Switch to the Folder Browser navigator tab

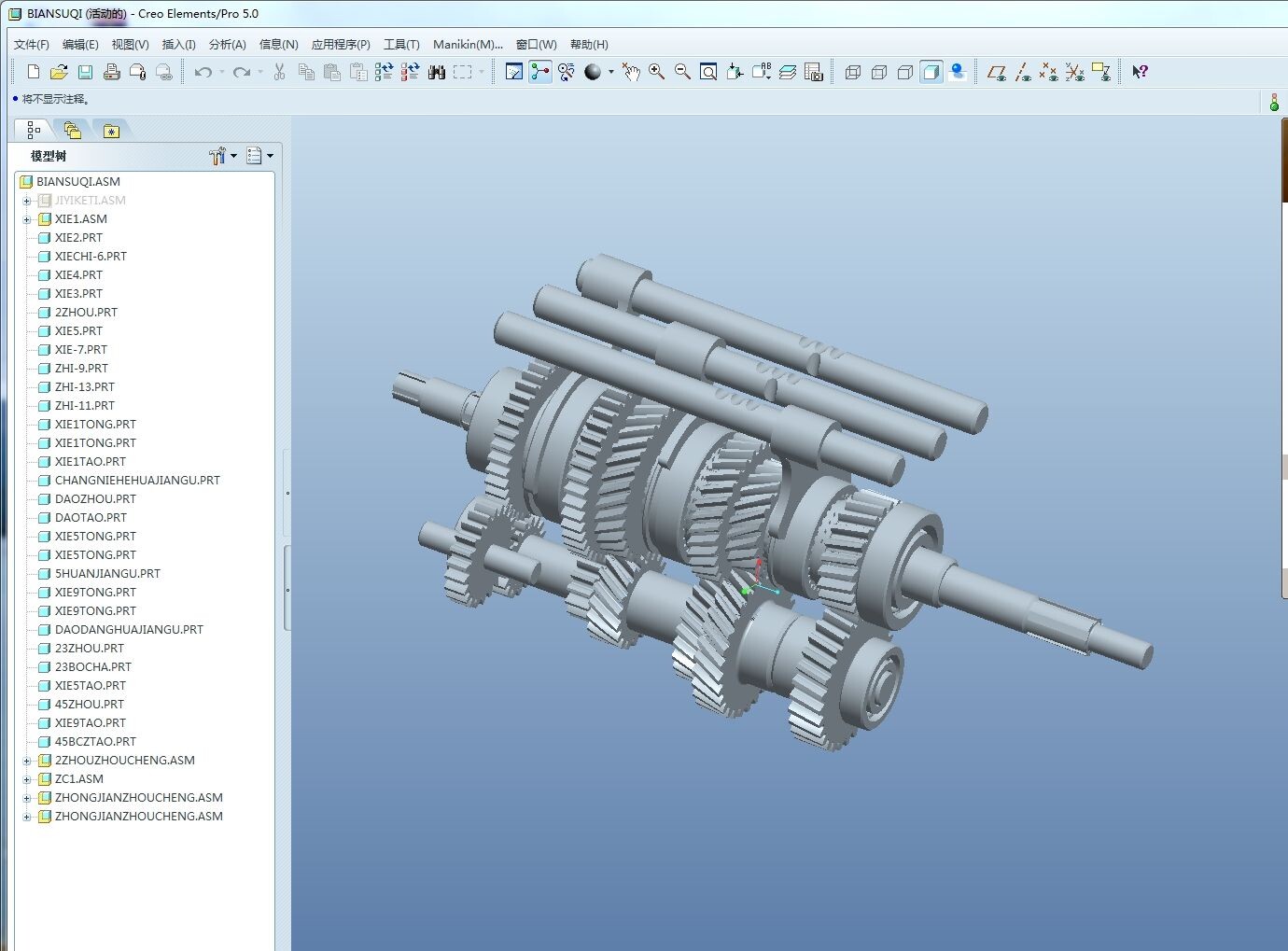point(73,131)
